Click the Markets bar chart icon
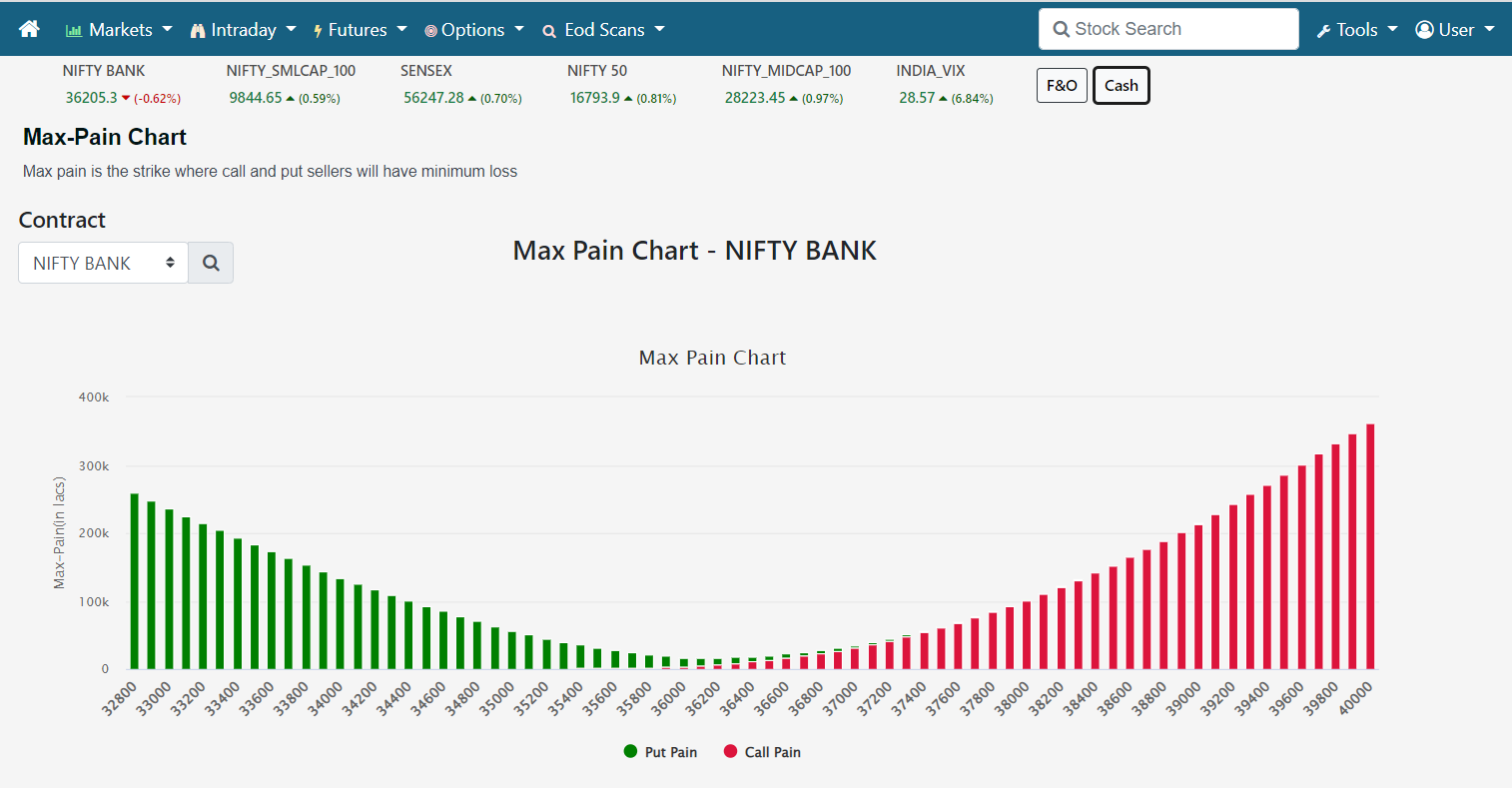Viewport: 1512px width, 788px height. point(74,31)
